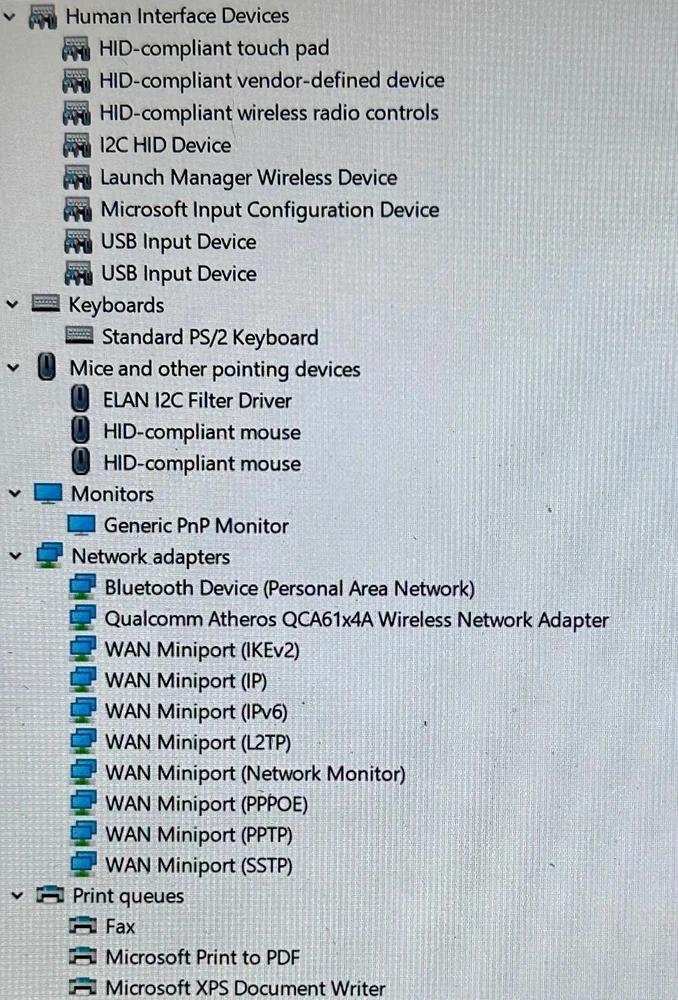Select Generic PnP Monitor entry
This screenshot has height=1000, width=678.
[x=196, y=526]
